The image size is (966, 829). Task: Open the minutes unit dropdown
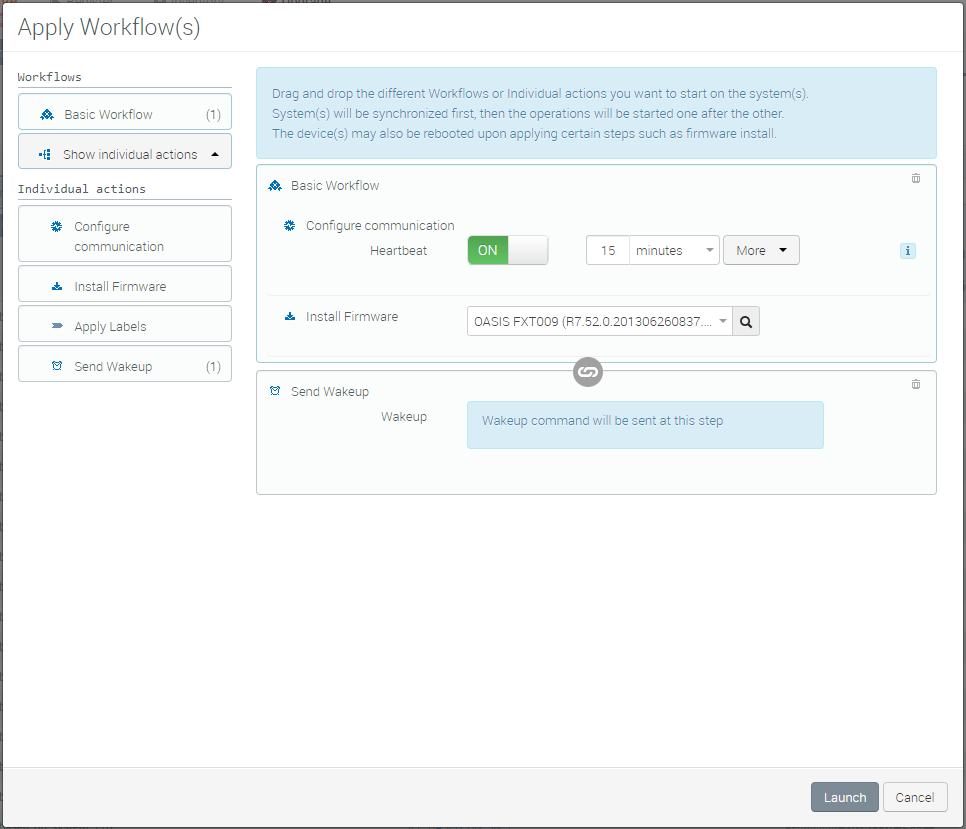tap(675, 251)
